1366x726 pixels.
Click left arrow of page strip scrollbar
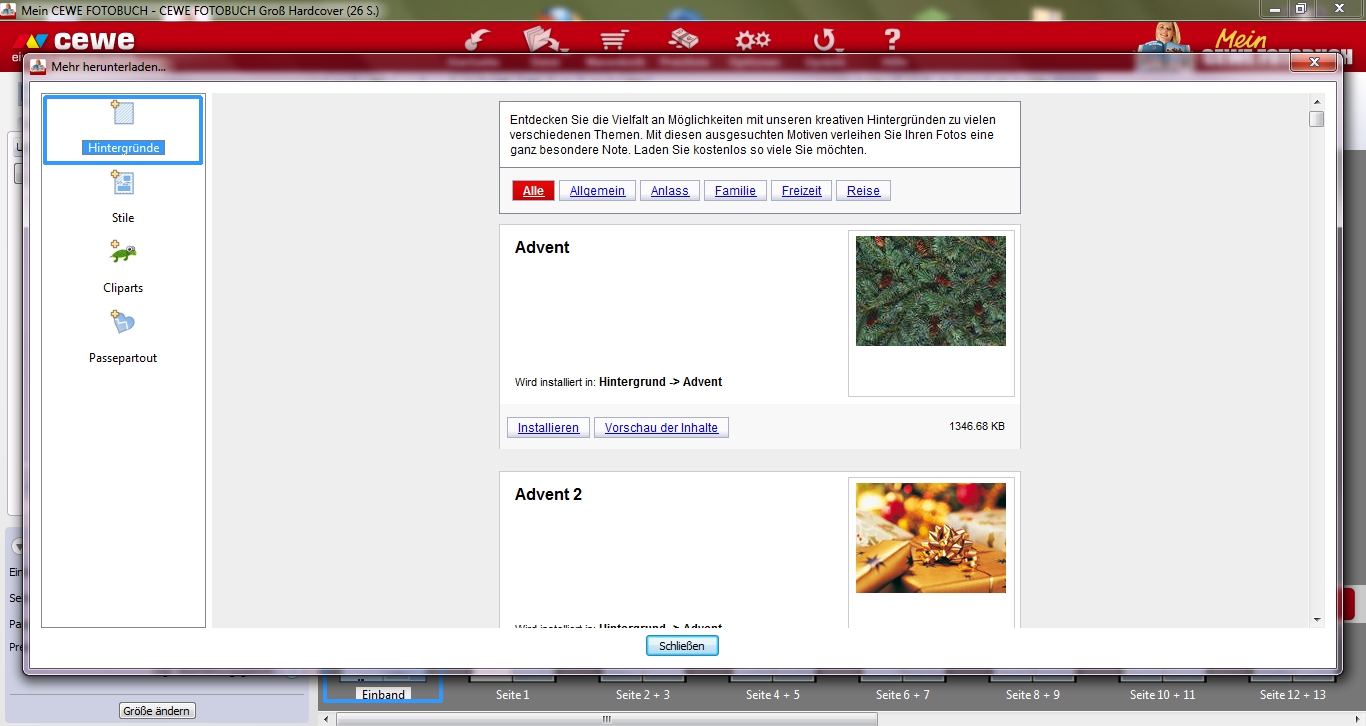tap(326, 719)
